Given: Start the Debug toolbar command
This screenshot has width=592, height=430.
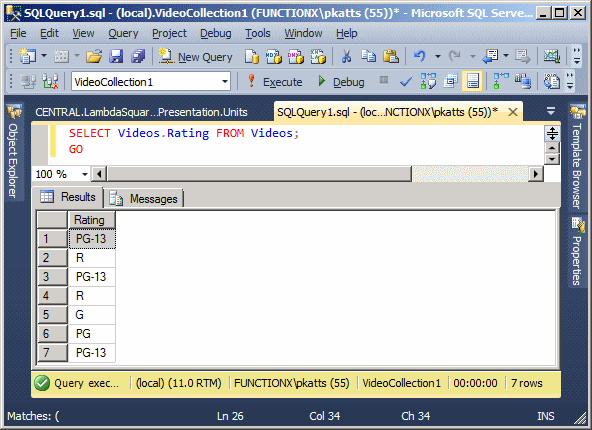Looking at the screenshot, I should [x=341, y=82].
